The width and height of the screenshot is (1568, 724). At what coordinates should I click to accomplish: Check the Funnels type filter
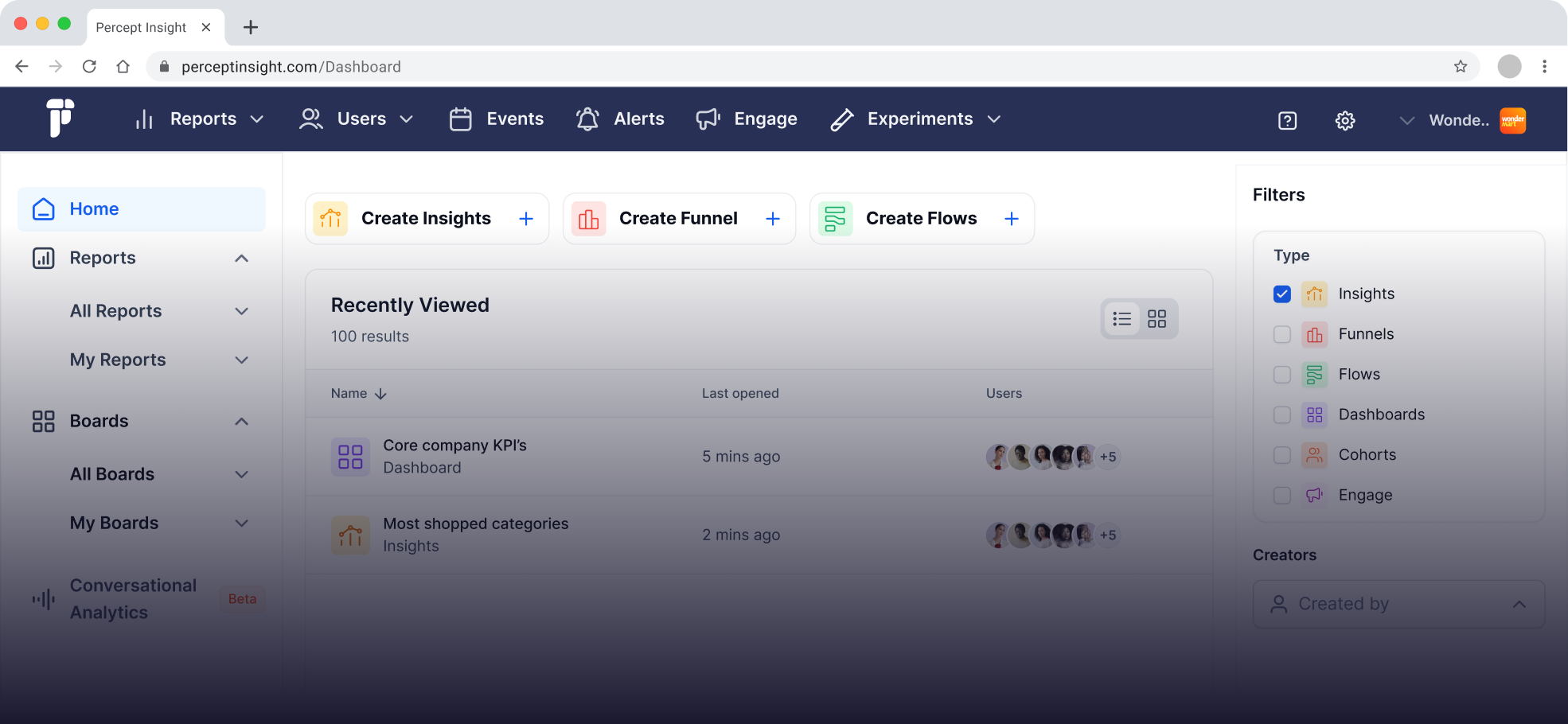tap(1282, 334)
